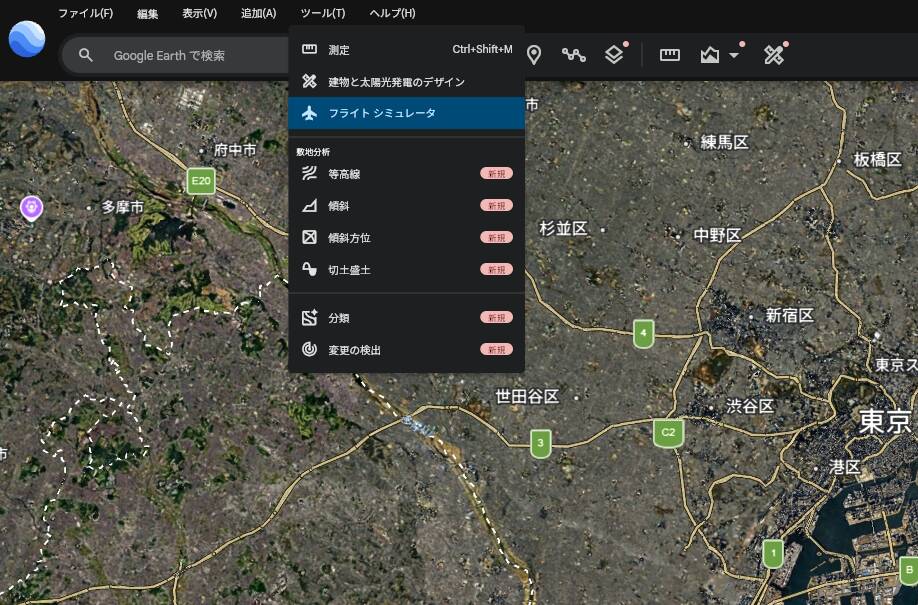Select the ruler measure tool in toolbar
This screenshot has width=918, height=605.
pyautogui.click(x=670, y=55)
